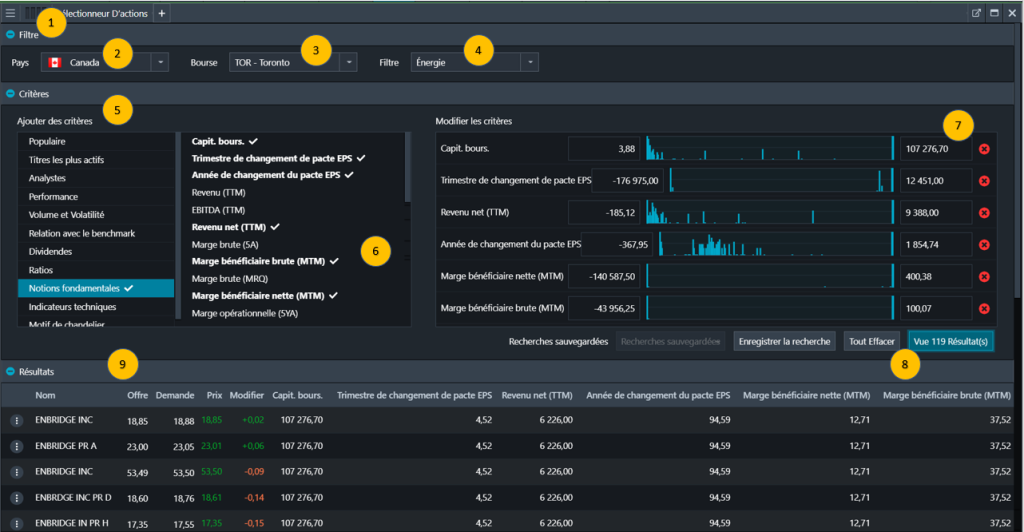Open the hamburger menu icon
The image size is (1024, 532).
pos(10,13)
